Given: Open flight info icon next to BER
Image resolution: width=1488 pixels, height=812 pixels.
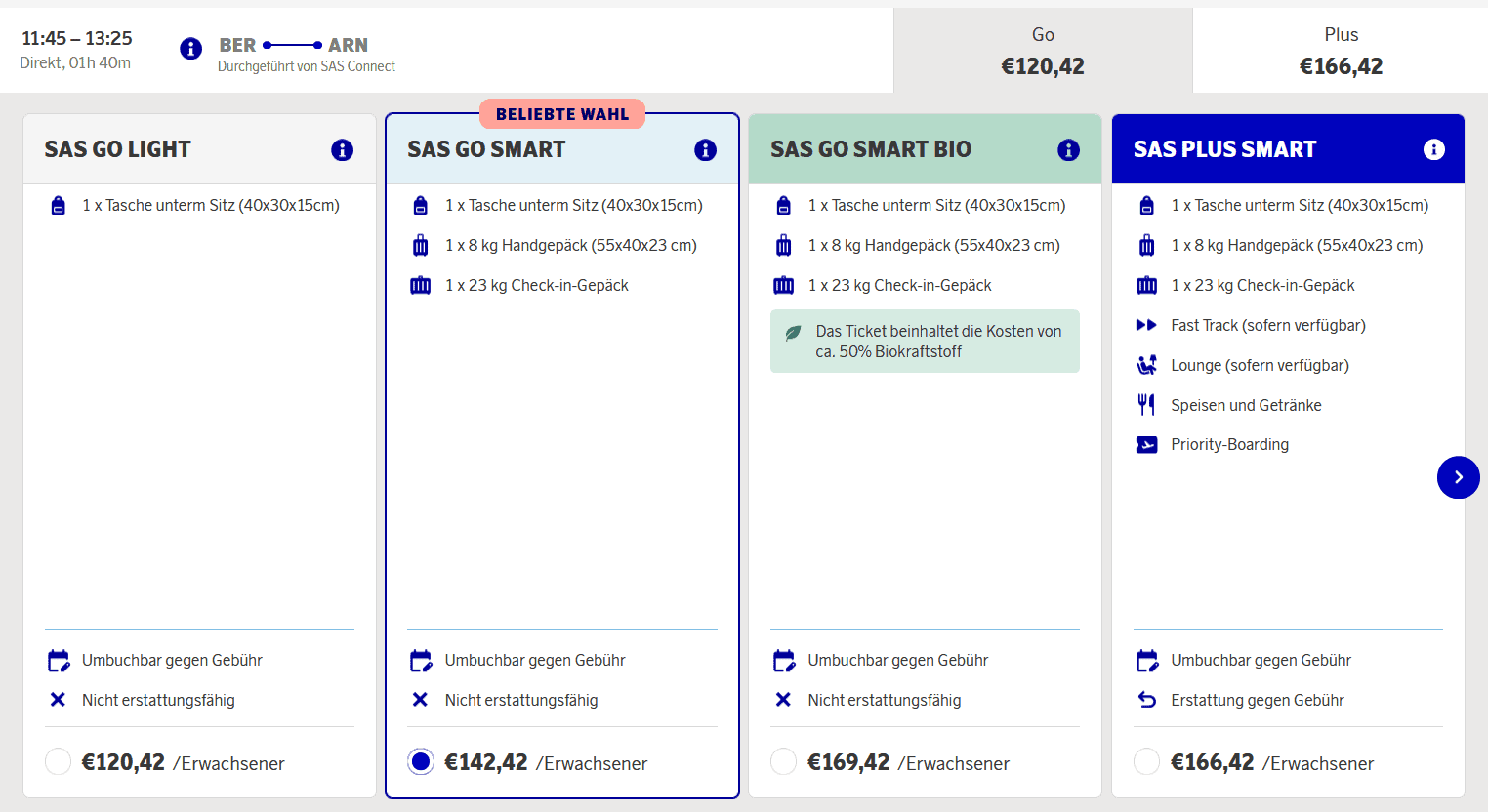Looking at the screenshot, I should tap(191, 48).
